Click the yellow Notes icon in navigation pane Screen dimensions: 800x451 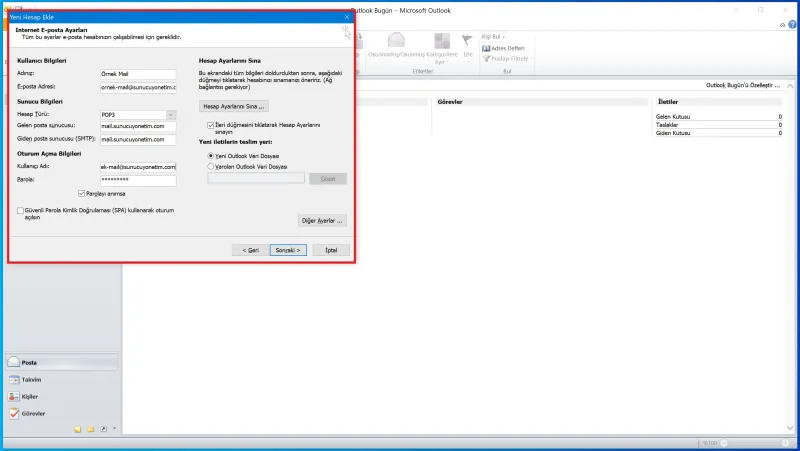coord(78,429)
